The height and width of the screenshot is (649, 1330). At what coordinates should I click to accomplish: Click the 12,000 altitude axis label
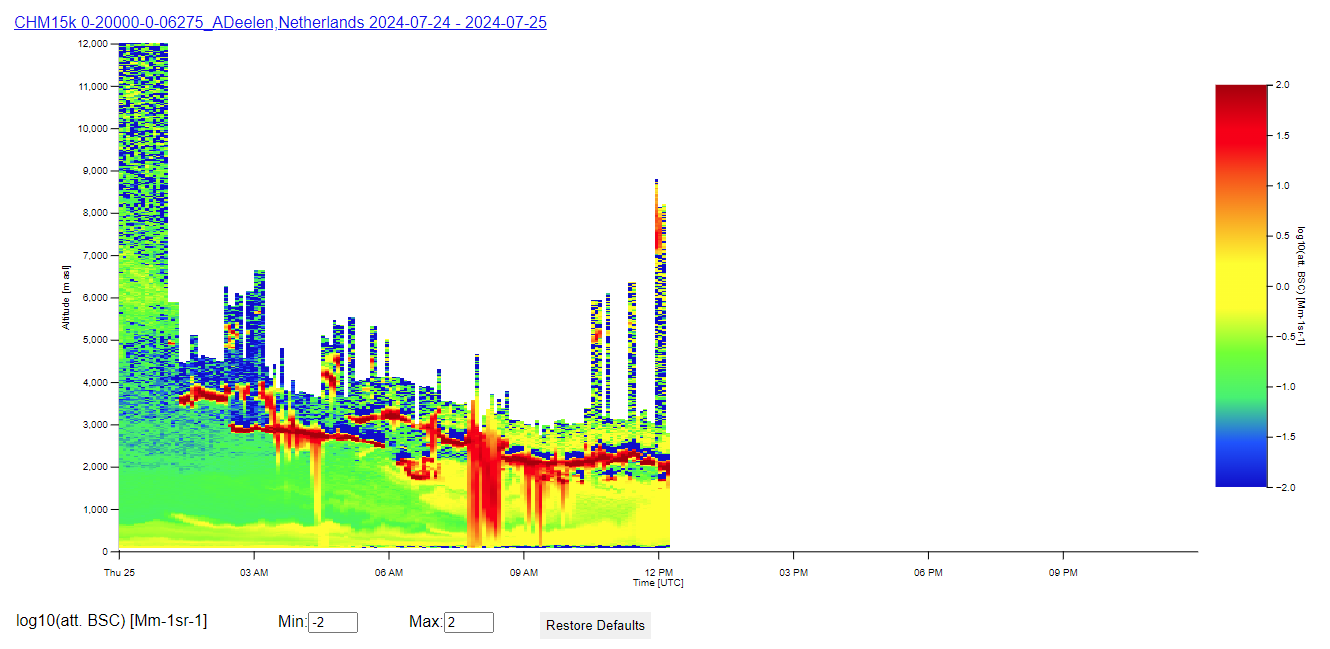coord(92,44)
